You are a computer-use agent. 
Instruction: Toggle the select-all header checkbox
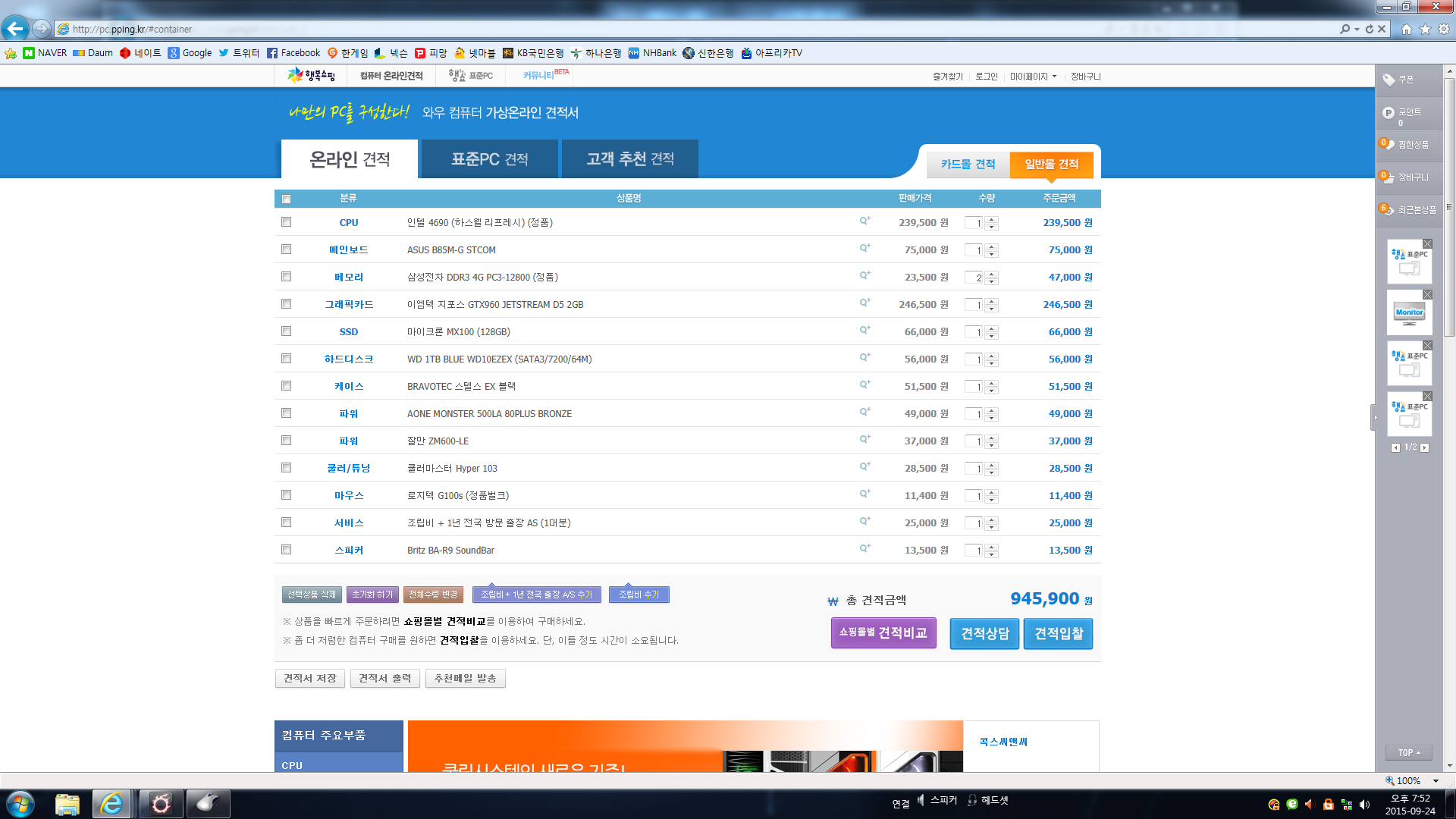point(286,199)
